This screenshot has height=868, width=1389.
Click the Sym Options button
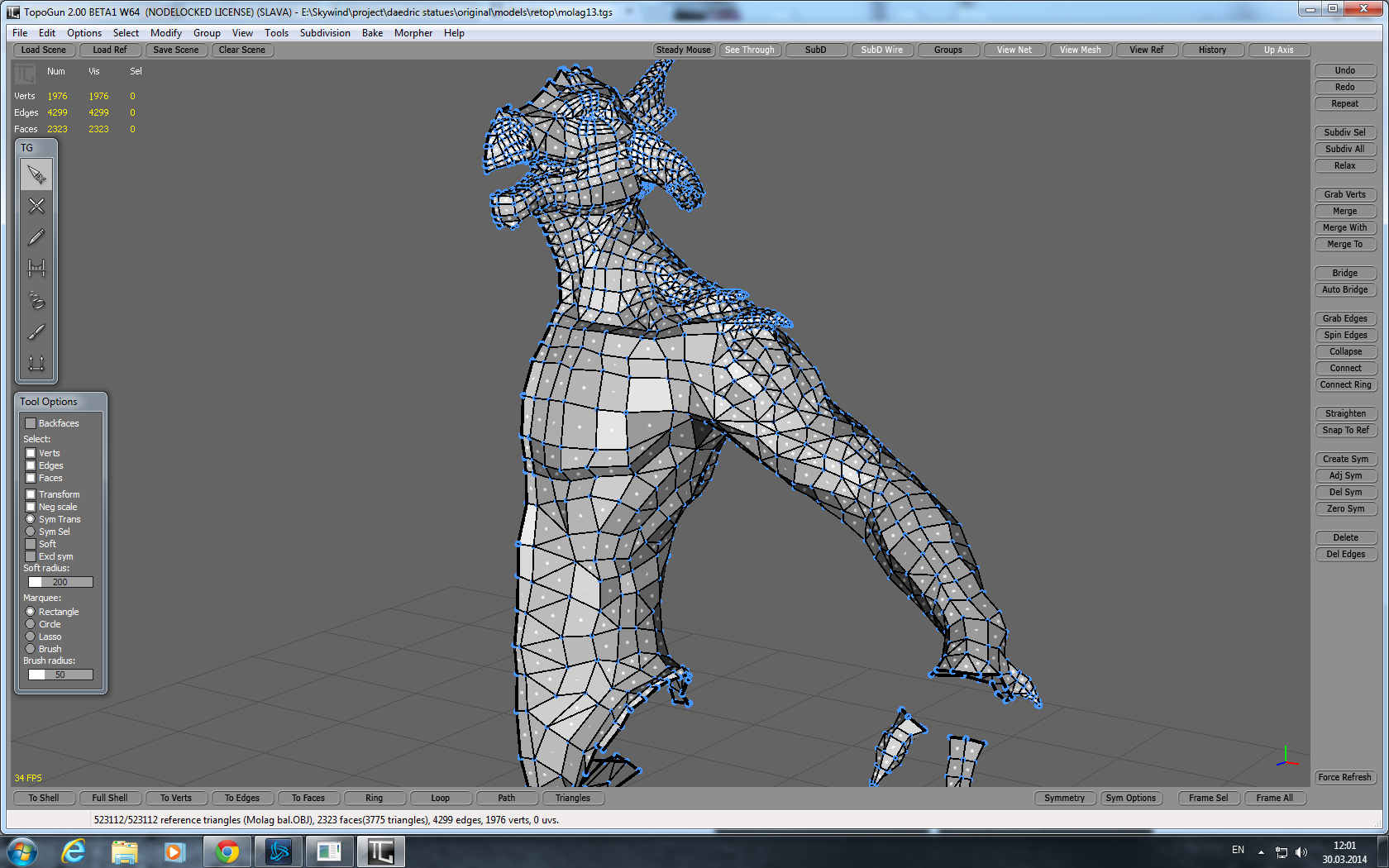coord(1131,798)
